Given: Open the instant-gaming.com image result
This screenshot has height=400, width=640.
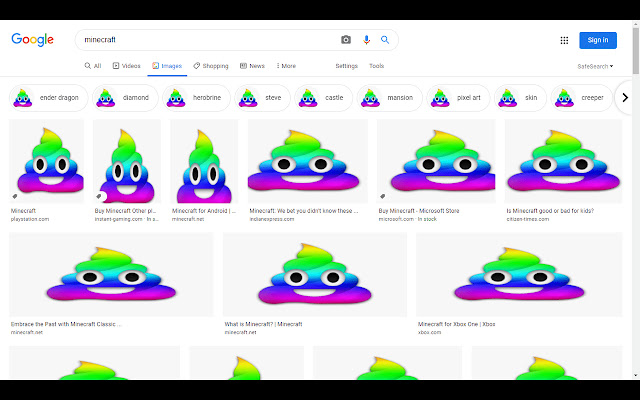Looking at the screenshot, I should coord(127,161).
